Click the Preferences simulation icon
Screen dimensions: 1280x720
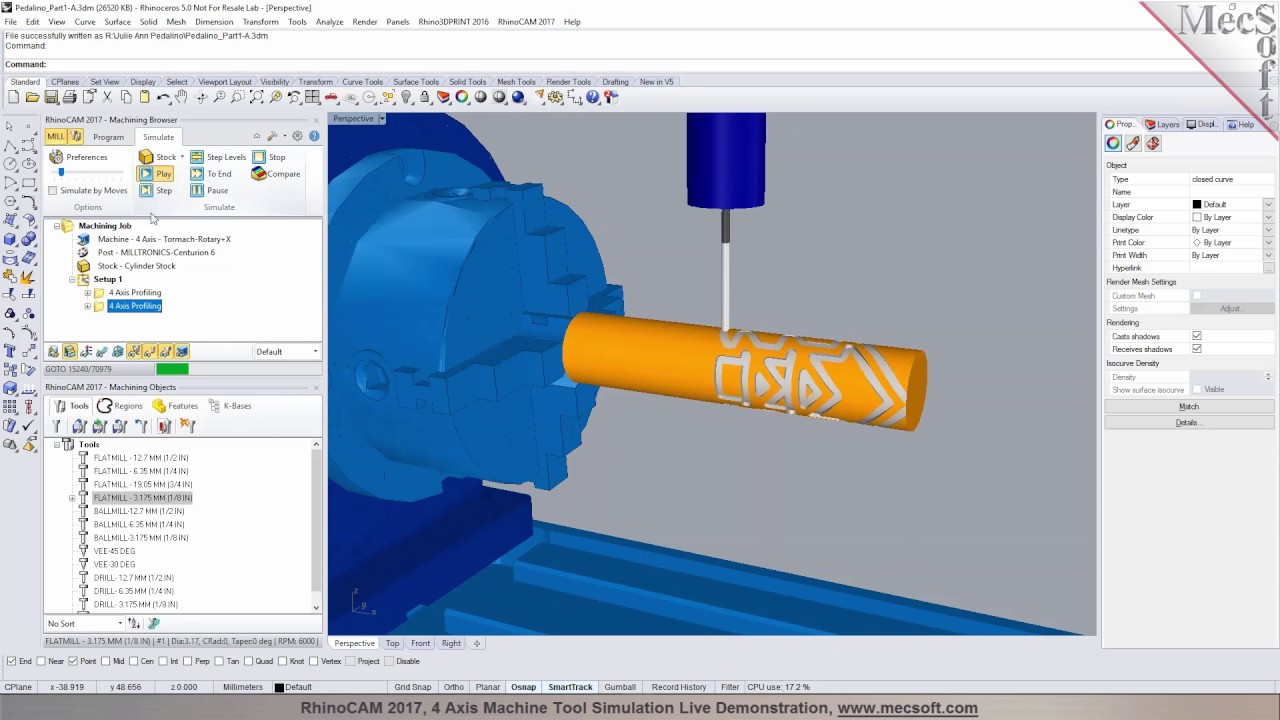56,157
